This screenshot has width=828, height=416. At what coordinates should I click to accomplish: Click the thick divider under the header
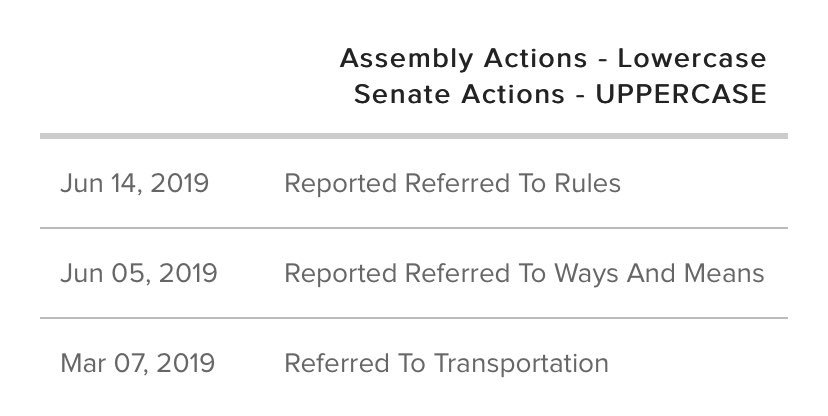[x=414, y=135]
